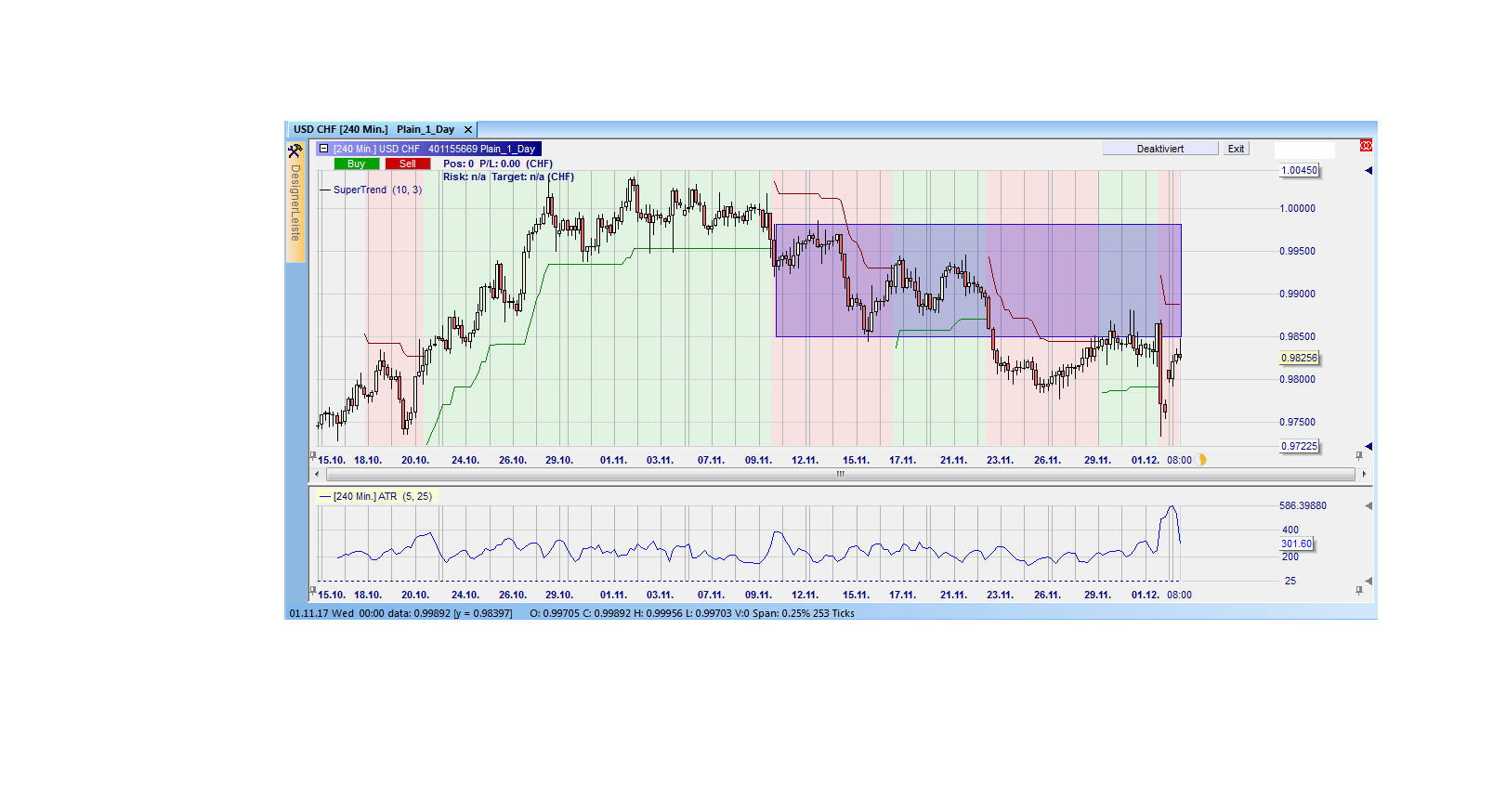Click the orange clock icon beside 08:00
The image size is (1493, 812).
coord(1201,460)
